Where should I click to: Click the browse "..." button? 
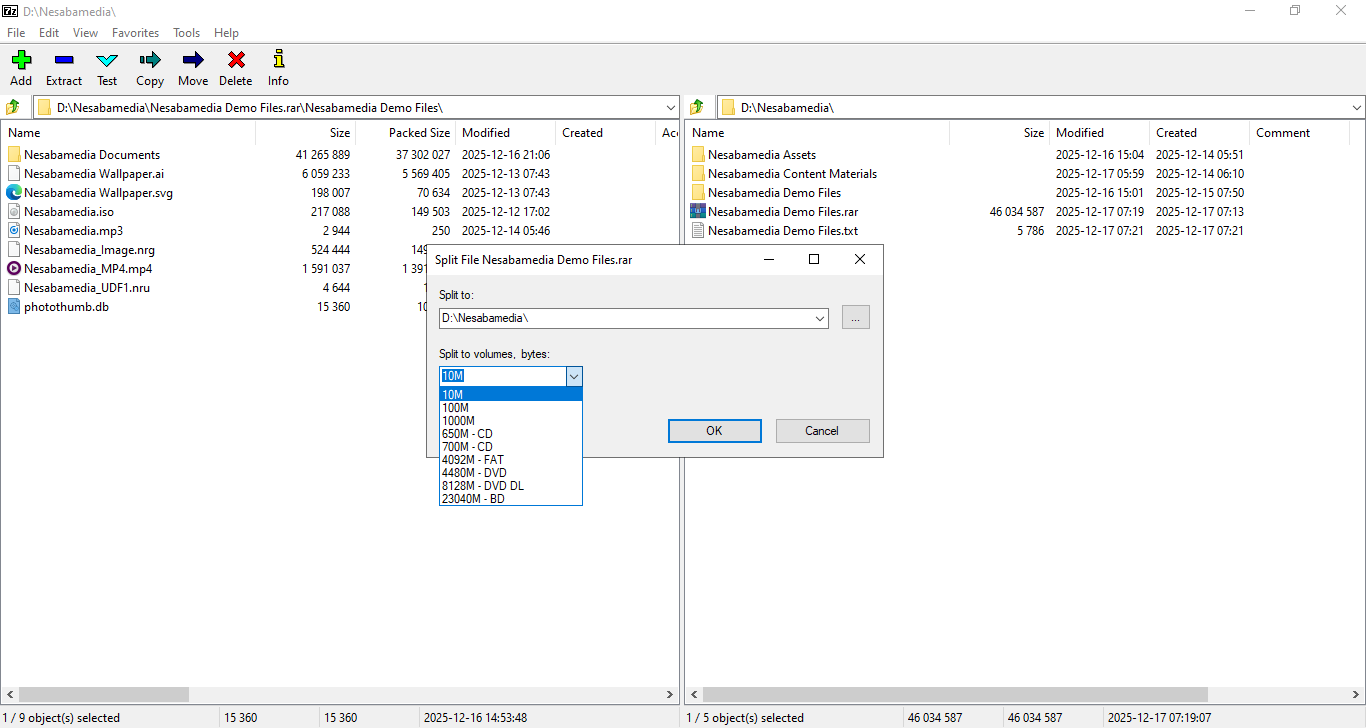coord(855,318)
